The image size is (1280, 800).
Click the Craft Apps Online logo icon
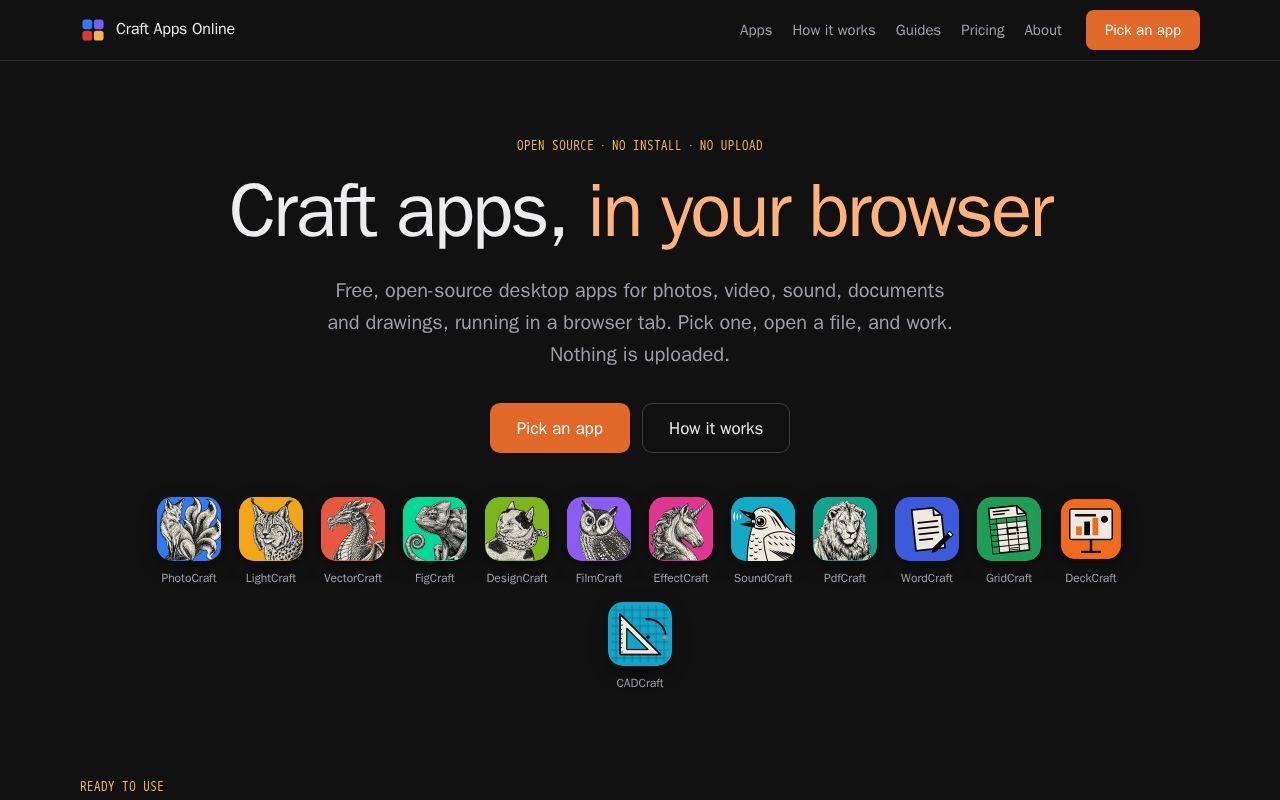pos(93,30)
